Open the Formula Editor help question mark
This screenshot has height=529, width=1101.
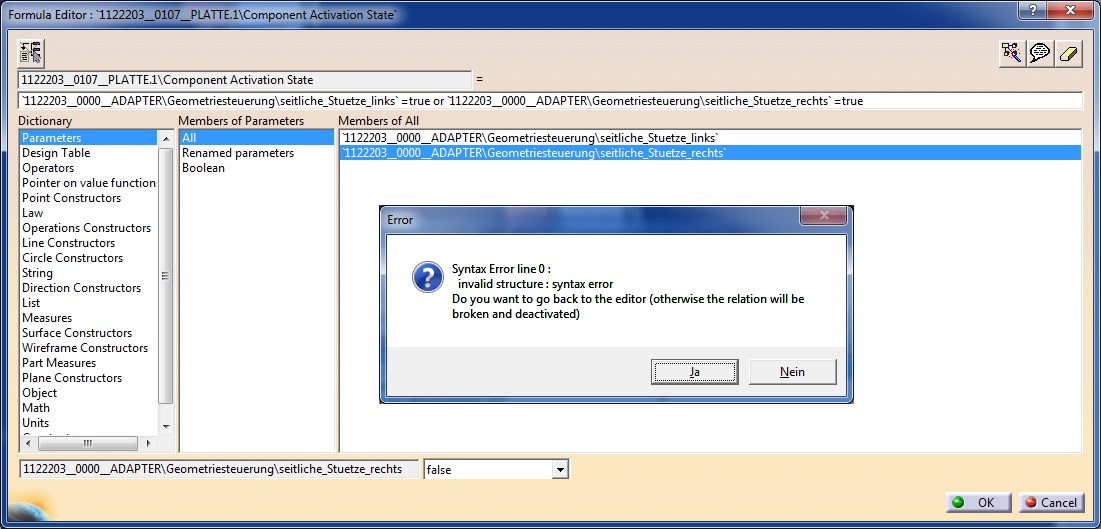[1032, 10]
